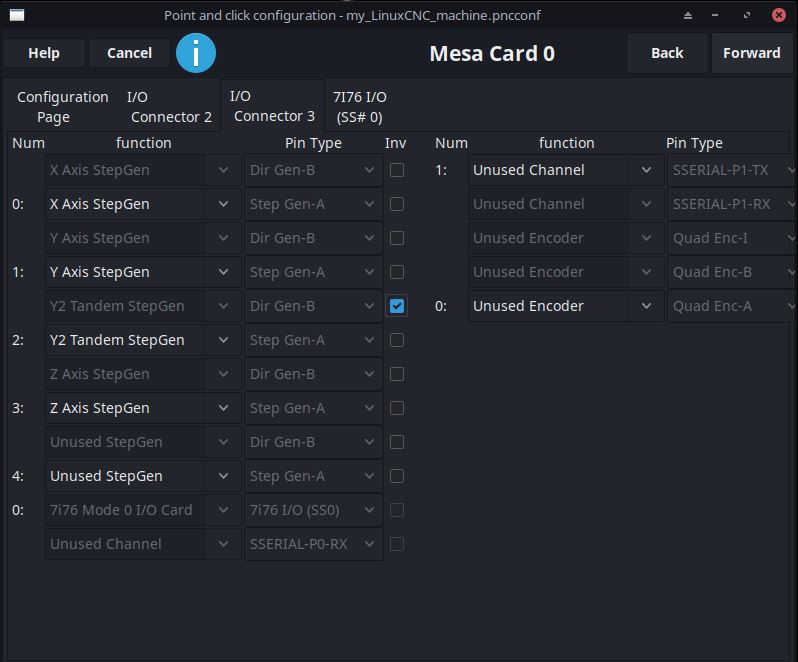Open the SSERIAL-P0-RX pin type dropdown
798x662 pixels.
click(x=314, y=544)
